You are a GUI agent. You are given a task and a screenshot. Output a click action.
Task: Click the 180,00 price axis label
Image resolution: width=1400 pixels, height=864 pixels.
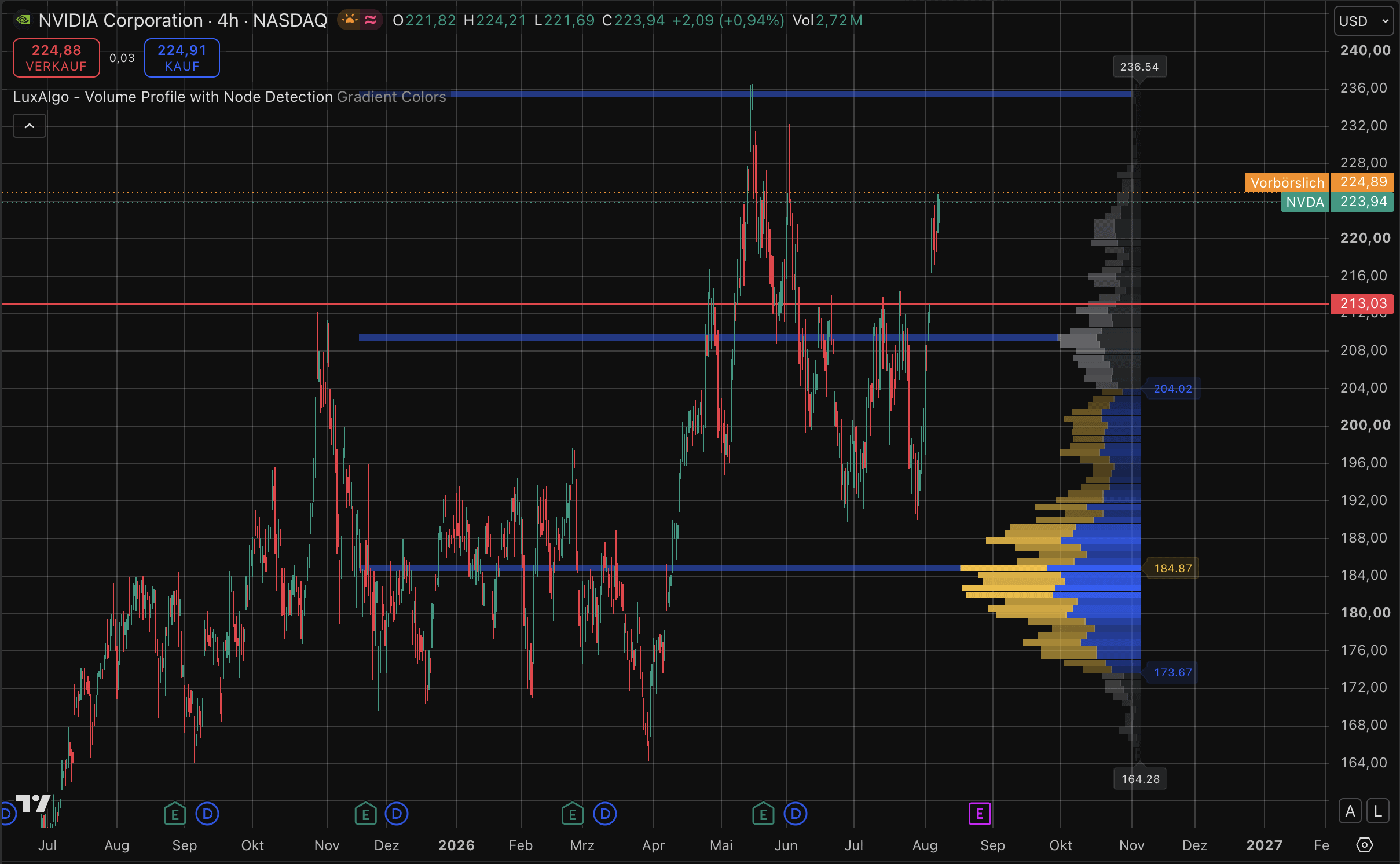point(1365,613)
